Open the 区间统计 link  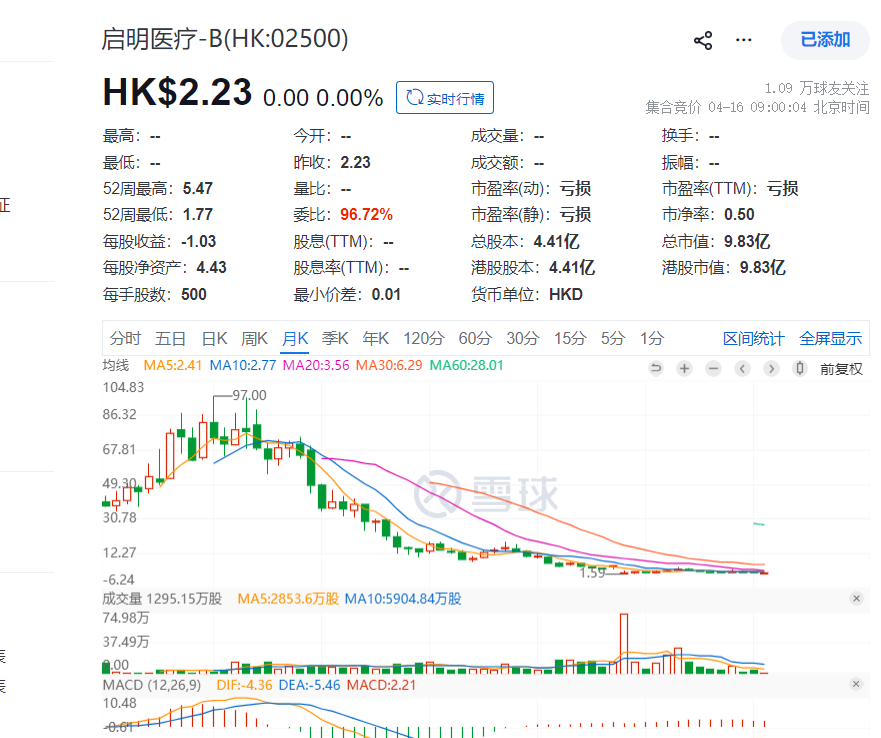[754, 338]
